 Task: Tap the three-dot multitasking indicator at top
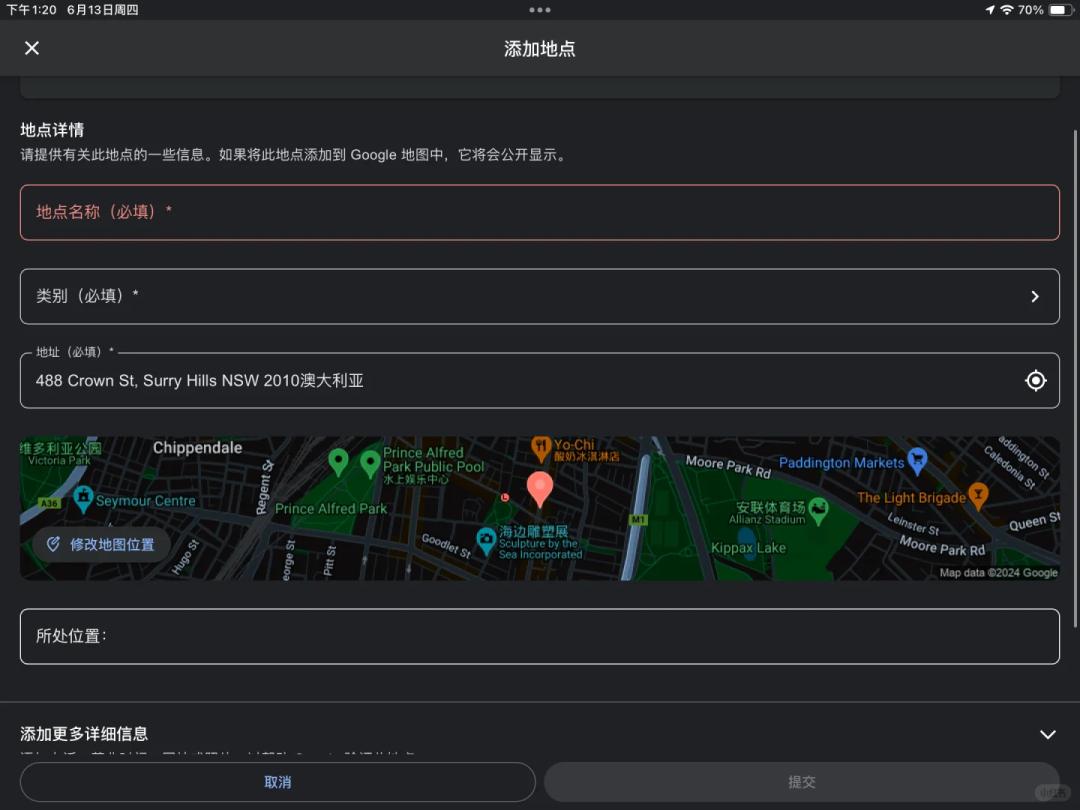tap(540, 10)
